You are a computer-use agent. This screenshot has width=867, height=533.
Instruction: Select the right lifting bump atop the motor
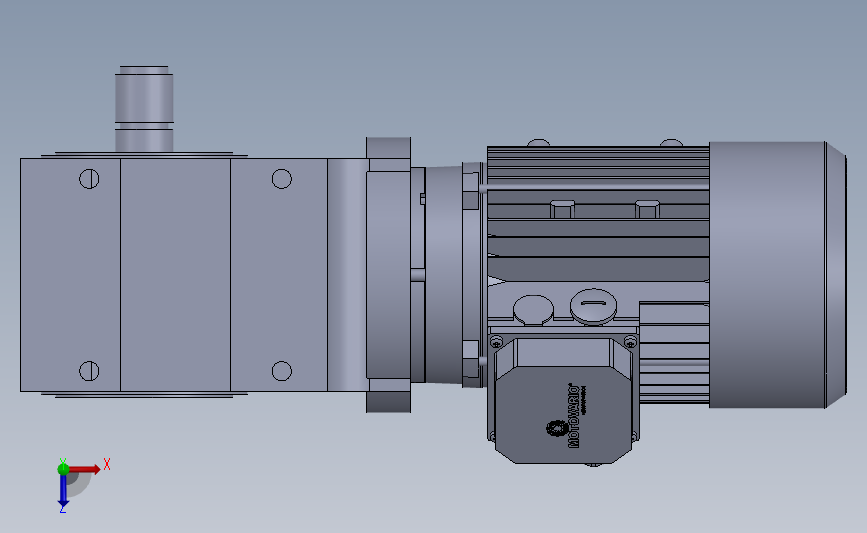pos(671,143)
